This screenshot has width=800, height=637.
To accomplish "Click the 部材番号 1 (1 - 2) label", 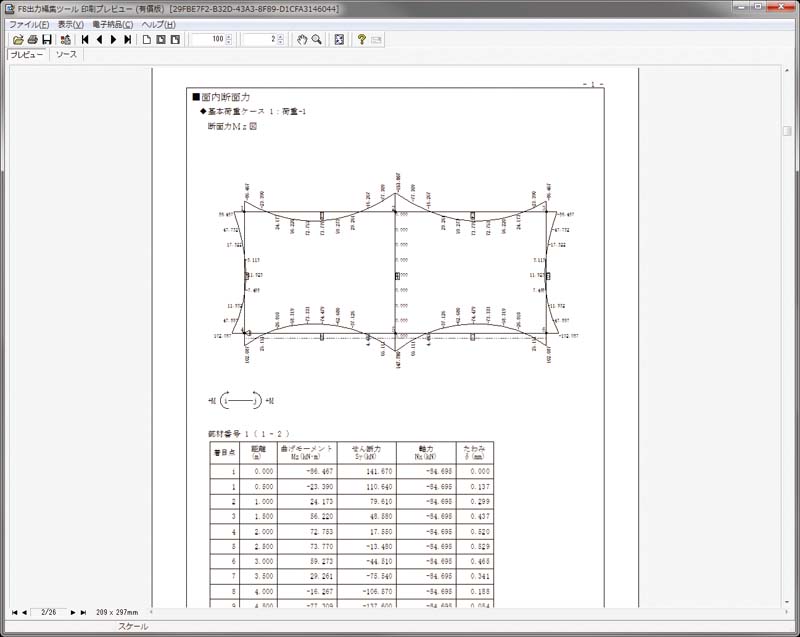I will 248,434.
